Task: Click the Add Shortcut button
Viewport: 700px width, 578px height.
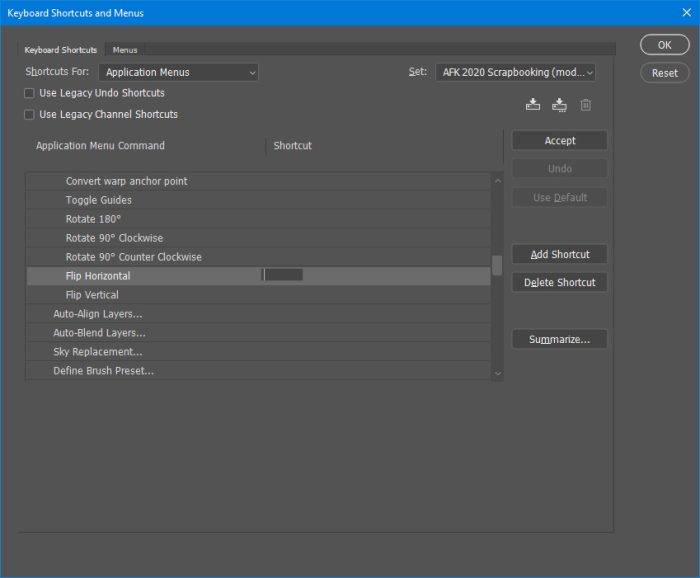Action: point(559,254)
